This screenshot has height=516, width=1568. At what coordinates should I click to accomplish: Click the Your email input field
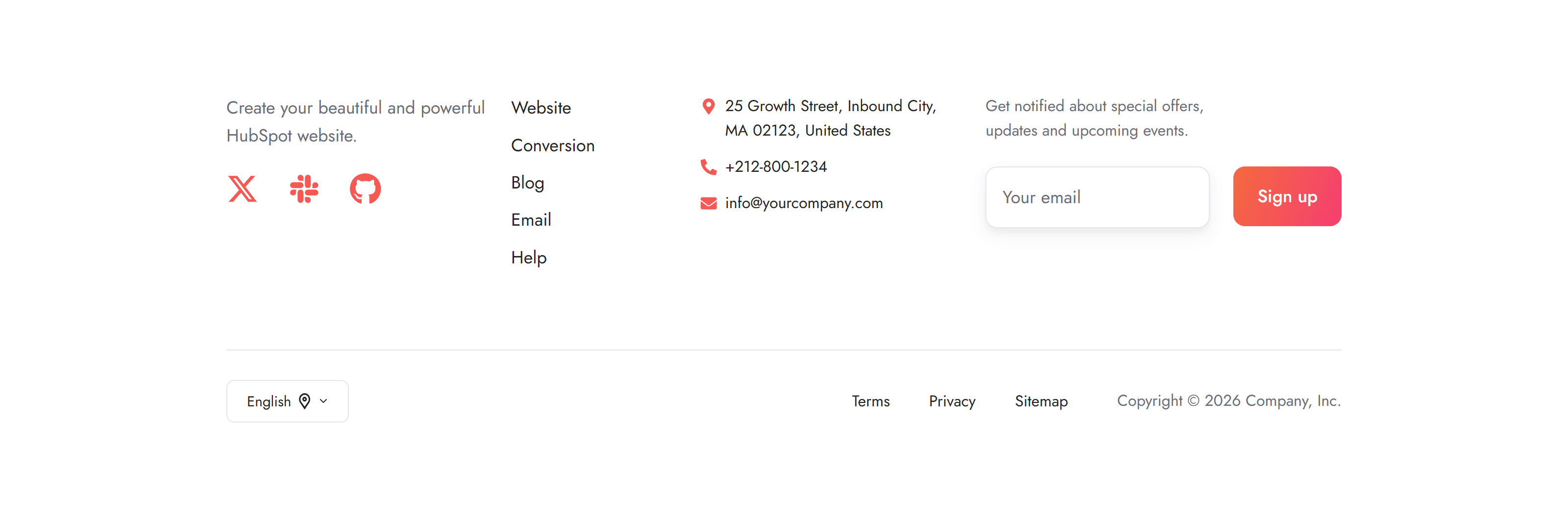point(1097,197)
